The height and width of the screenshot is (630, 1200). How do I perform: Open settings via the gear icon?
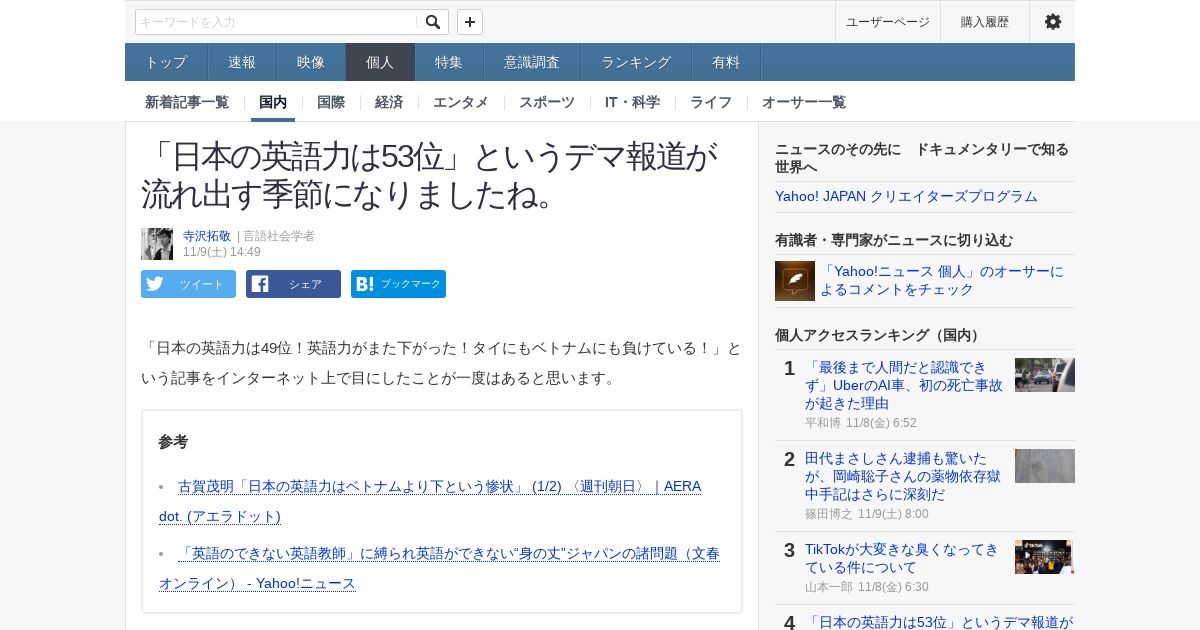1052,22
